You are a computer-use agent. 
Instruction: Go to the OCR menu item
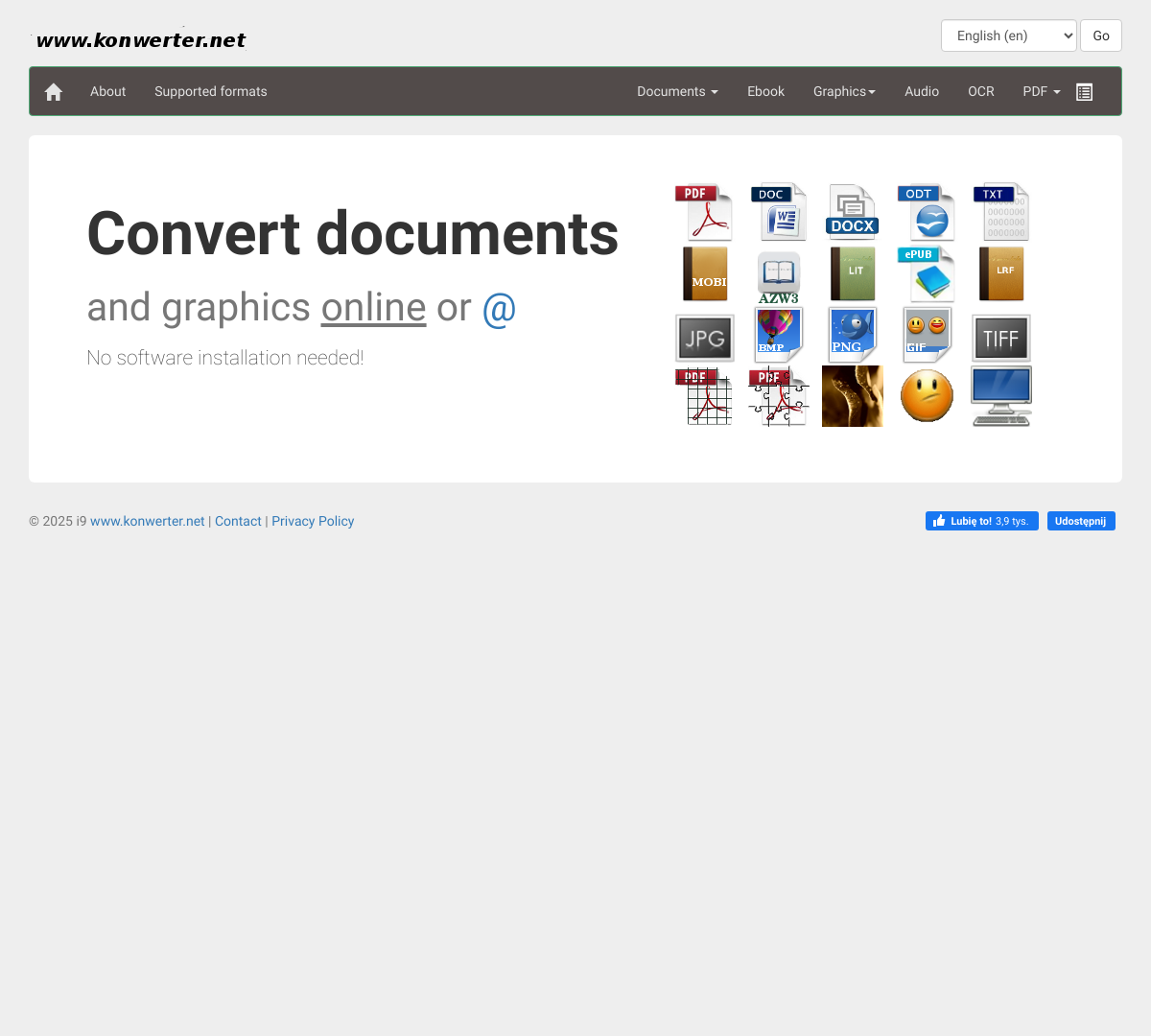(x=980, y=92)
